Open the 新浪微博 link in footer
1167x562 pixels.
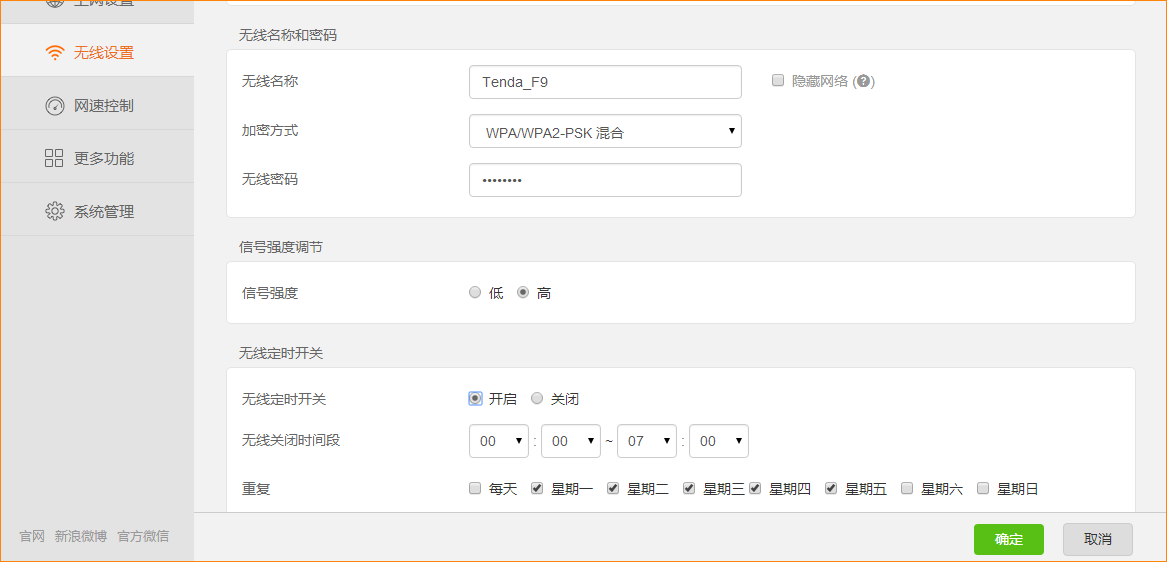tap(81, 536)
